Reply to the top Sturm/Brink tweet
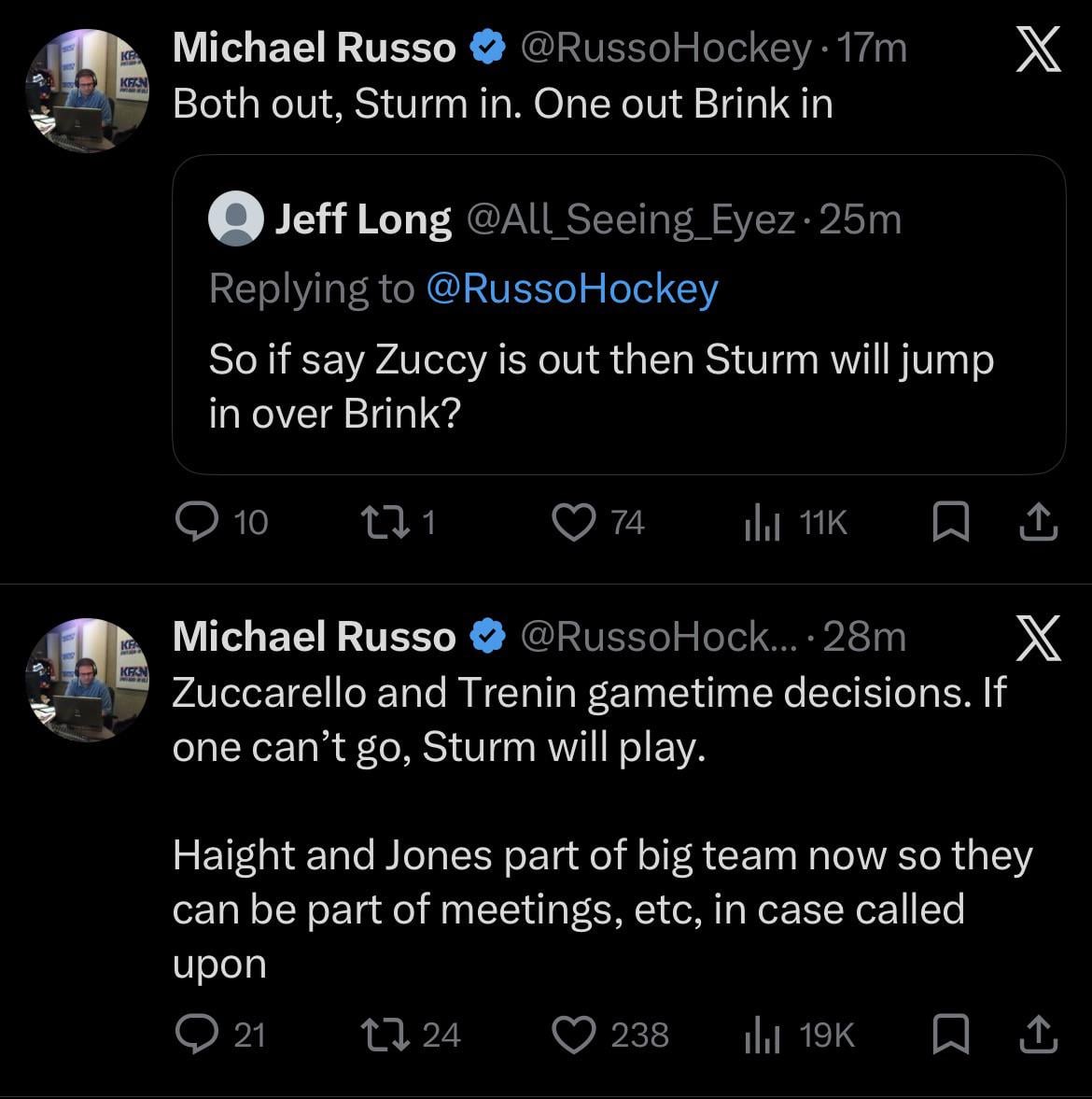This screenshot has width=1092, height=1099. 197,522
